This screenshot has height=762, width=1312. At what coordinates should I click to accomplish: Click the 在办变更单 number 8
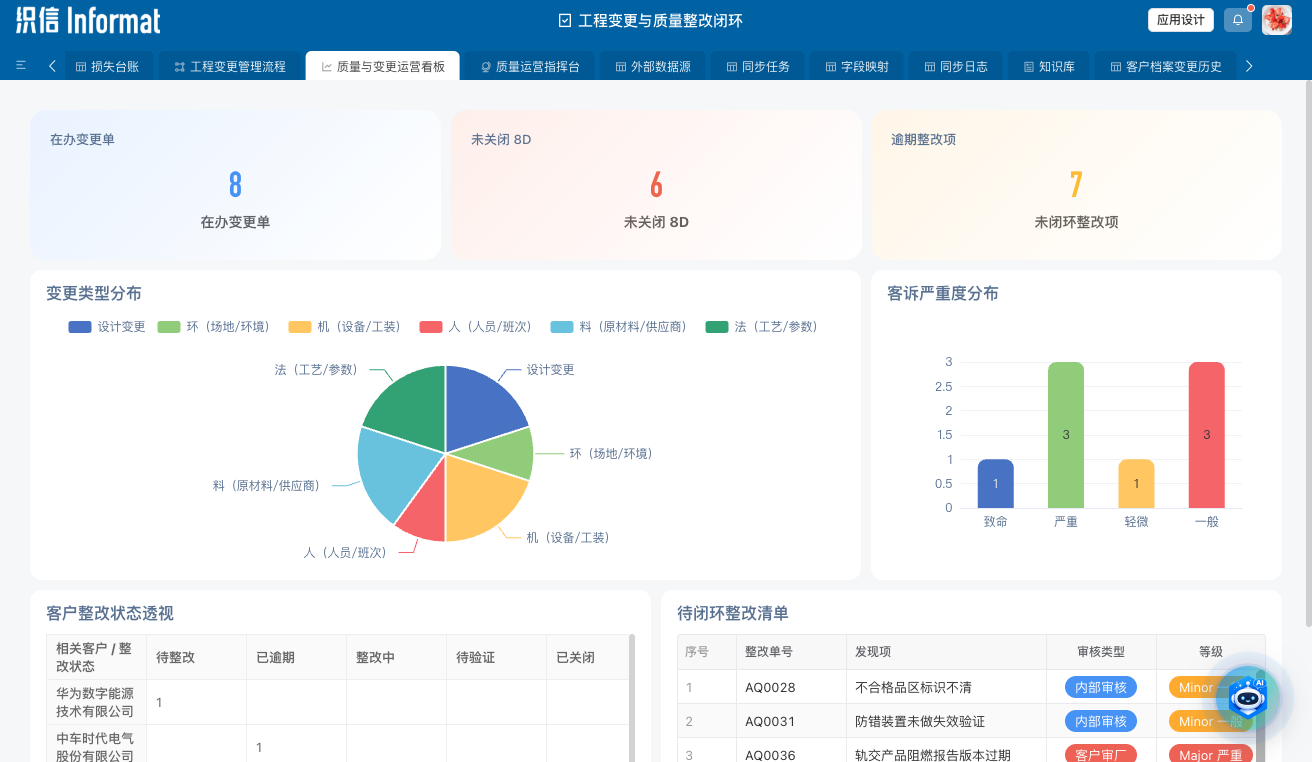pyautogui.click(x=235, y=185)
